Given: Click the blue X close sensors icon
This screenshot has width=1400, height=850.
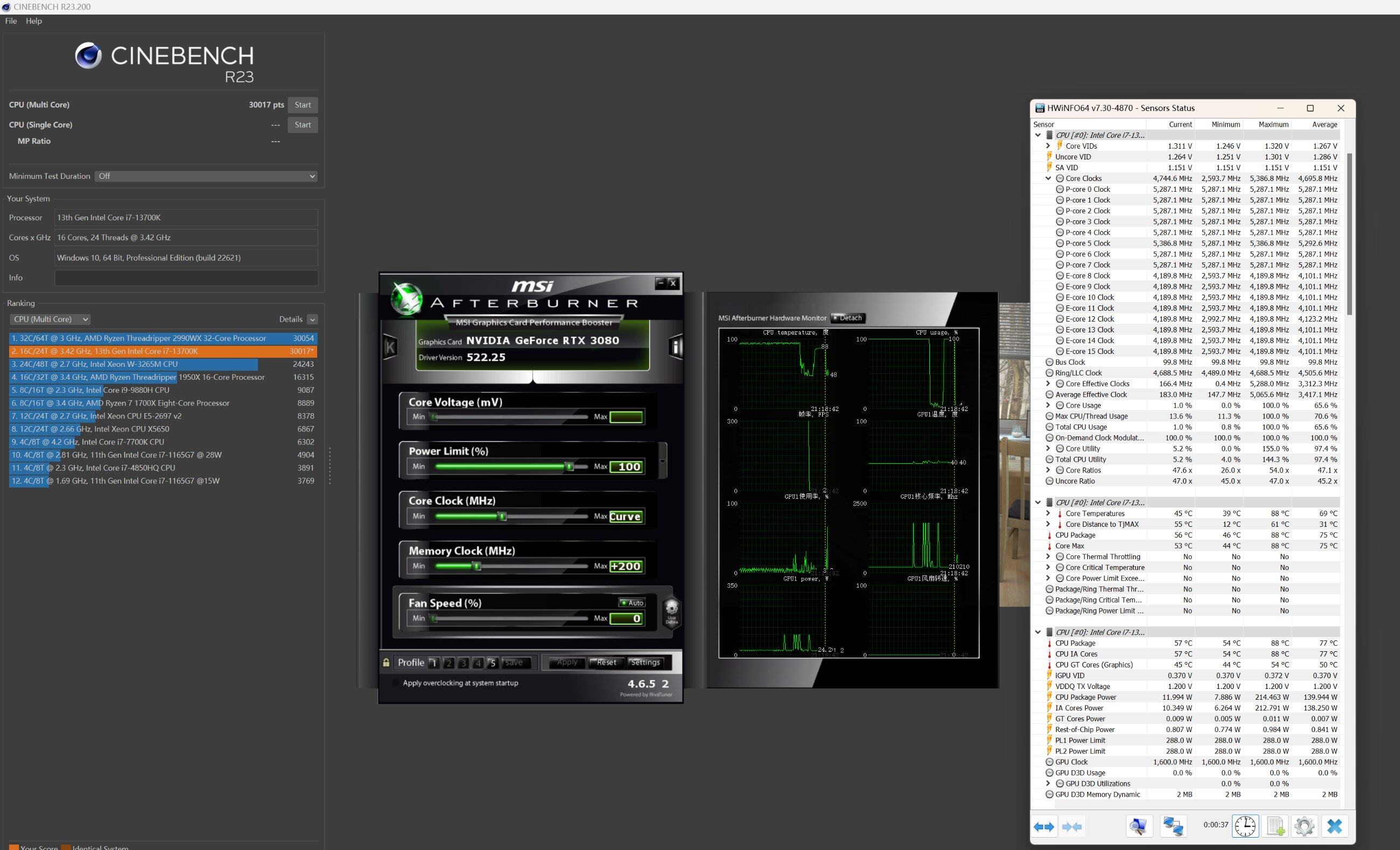Looking at the screenshot, I should [x=1335, y=826].
